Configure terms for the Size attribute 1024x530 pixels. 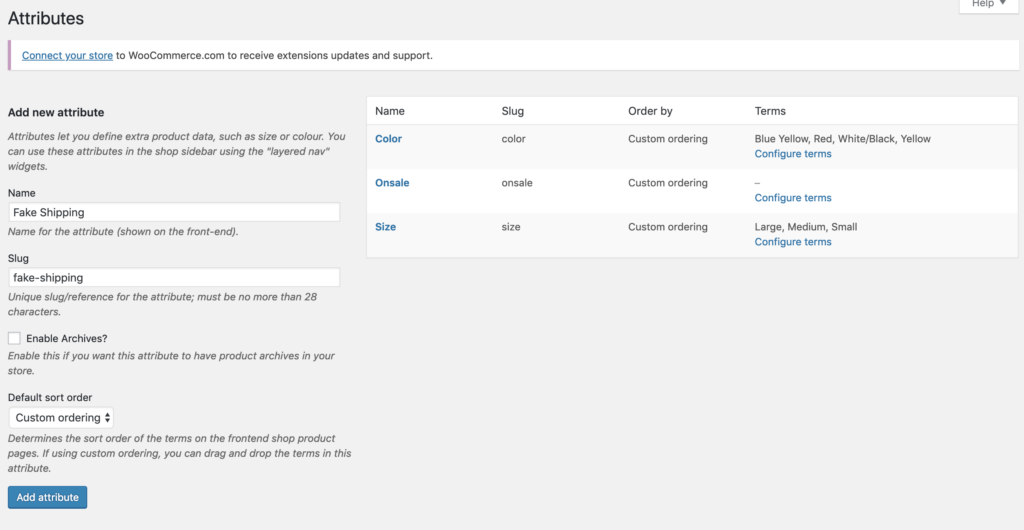pyautogui.click(x=792, y=242)
